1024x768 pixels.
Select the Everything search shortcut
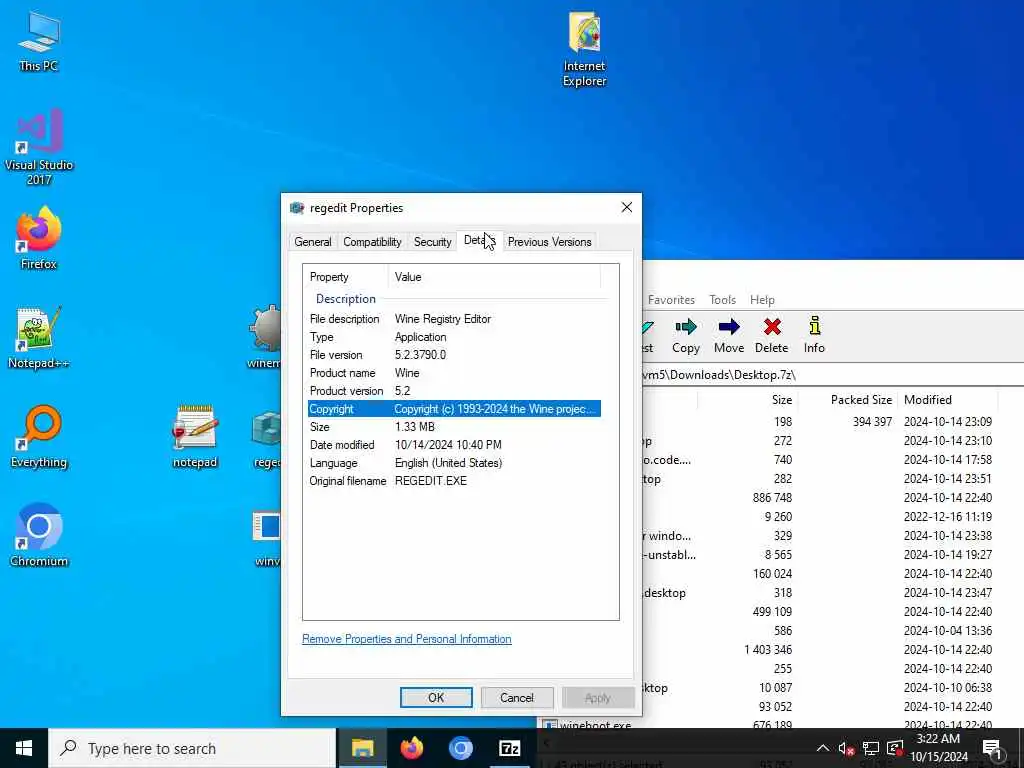39,436
